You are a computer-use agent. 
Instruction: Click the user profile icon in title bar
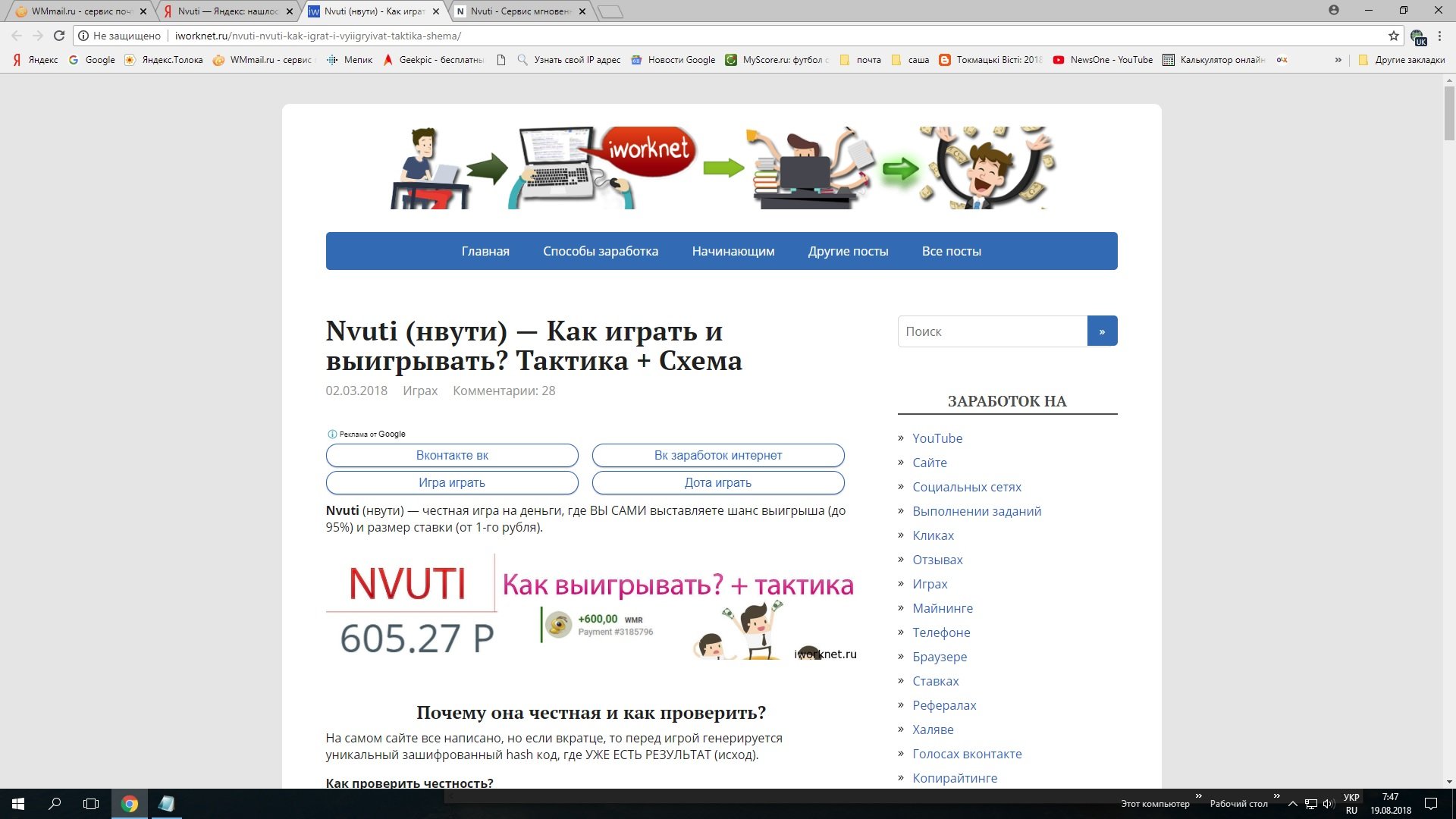(1334, 11)
